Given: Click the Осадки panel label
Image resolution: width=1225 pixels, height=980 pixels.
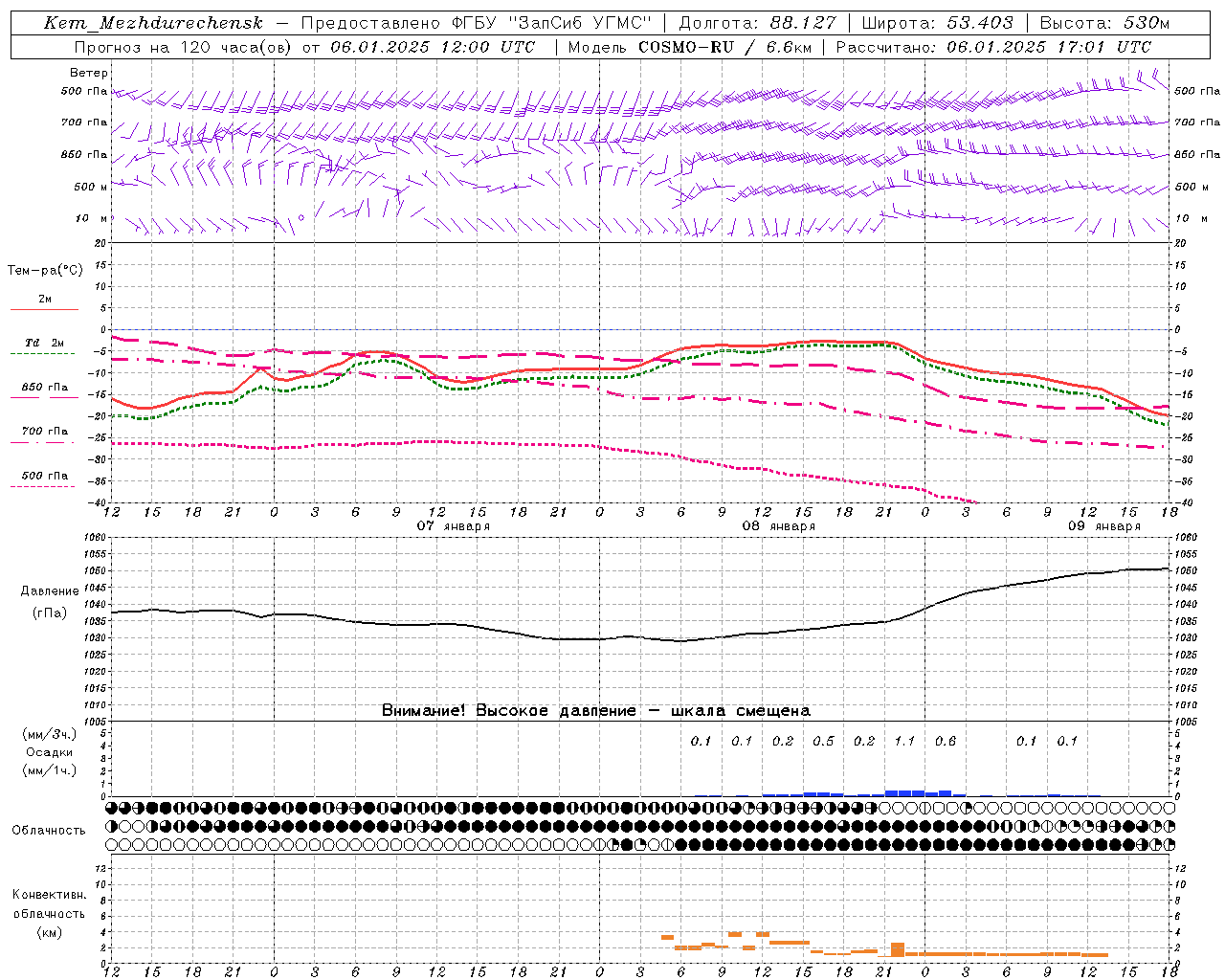Looking at the screenshot, I should click(50, 752).
